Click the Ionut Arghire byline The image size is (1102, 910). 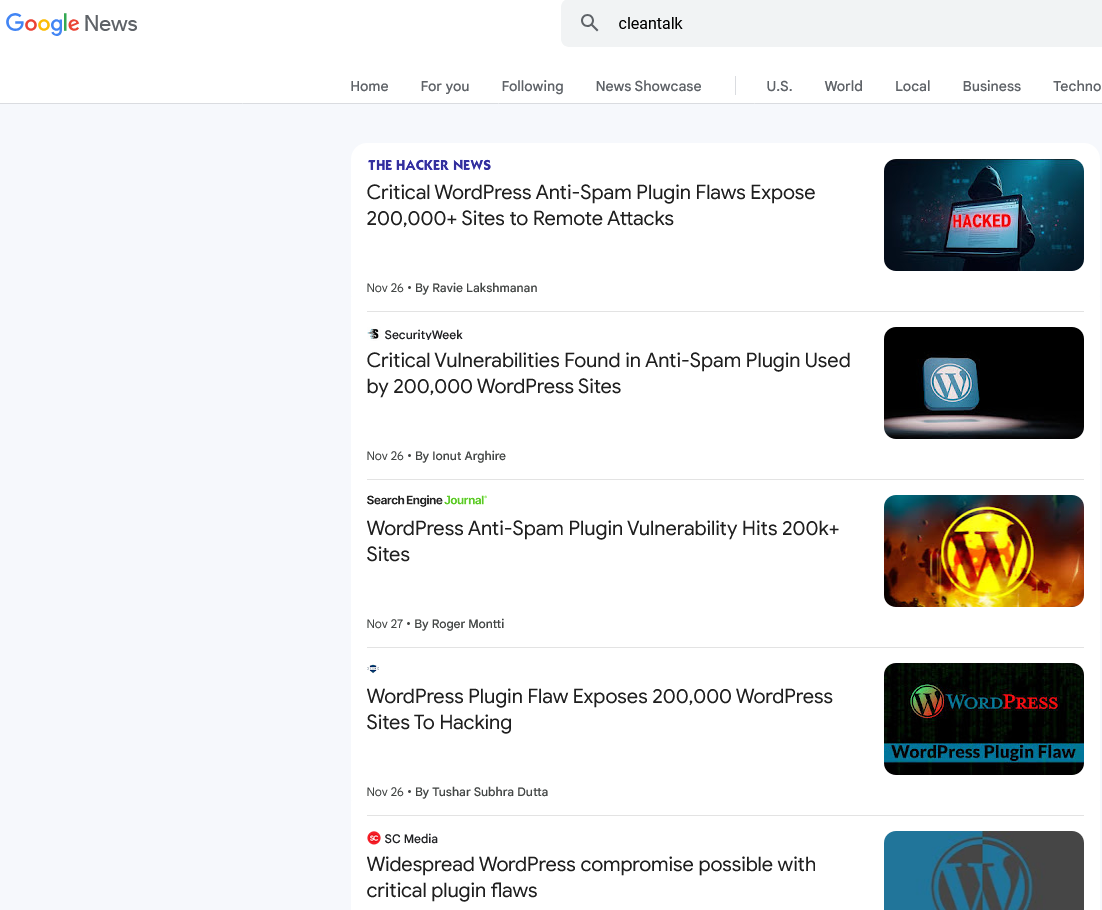point(460,456)
